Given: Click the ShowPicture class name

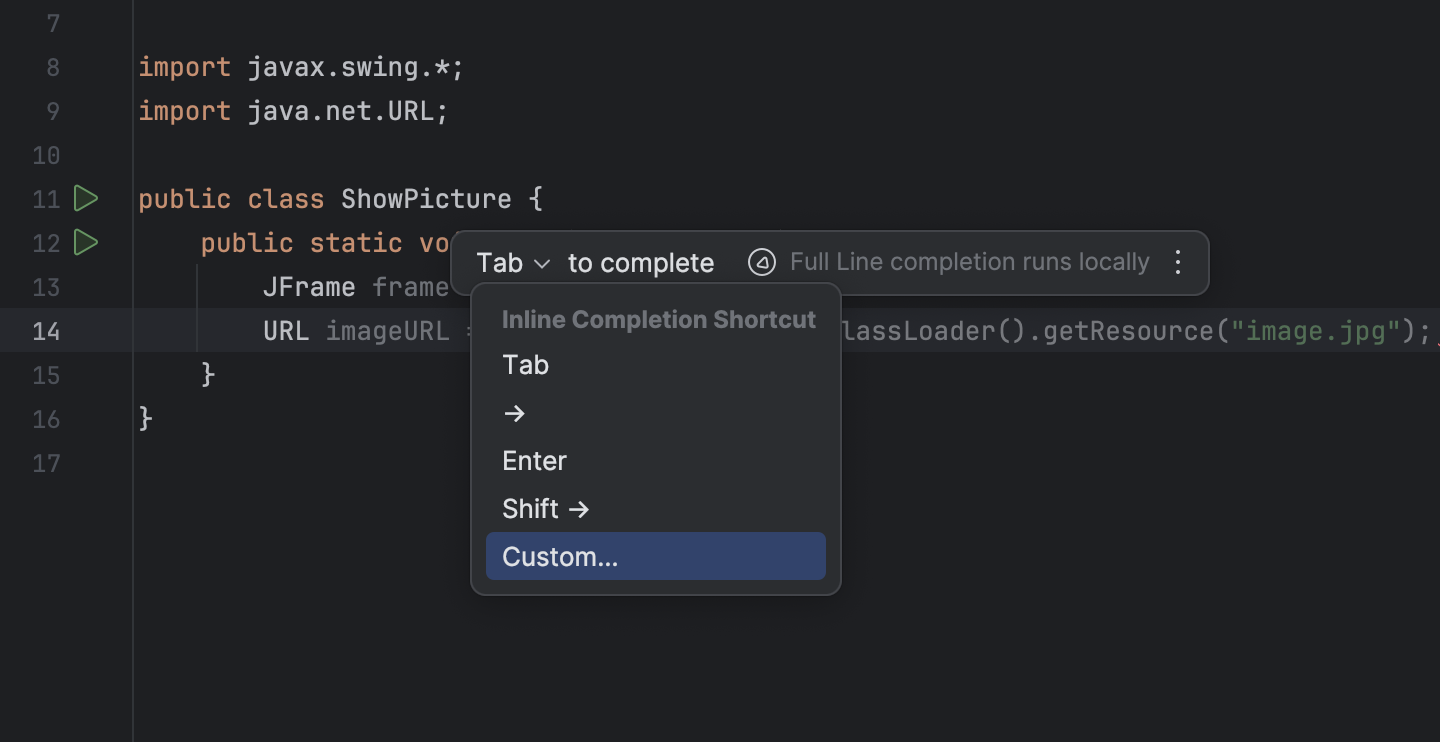Looking at the screenshot, I should (x=427, y=198).
